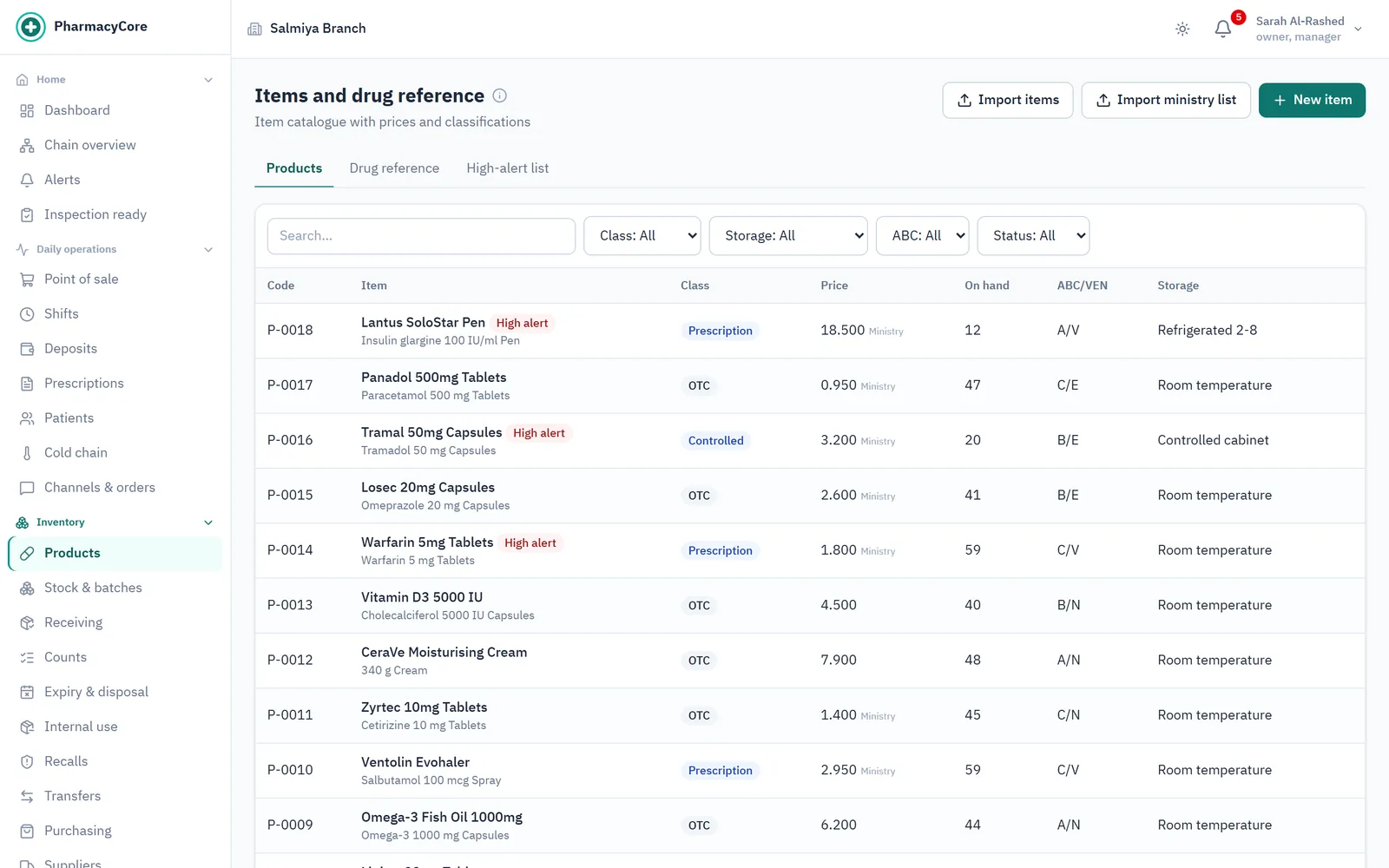Open Inspection ready page
Screen dimensions: 1389x868
click(x=115, y=214)
